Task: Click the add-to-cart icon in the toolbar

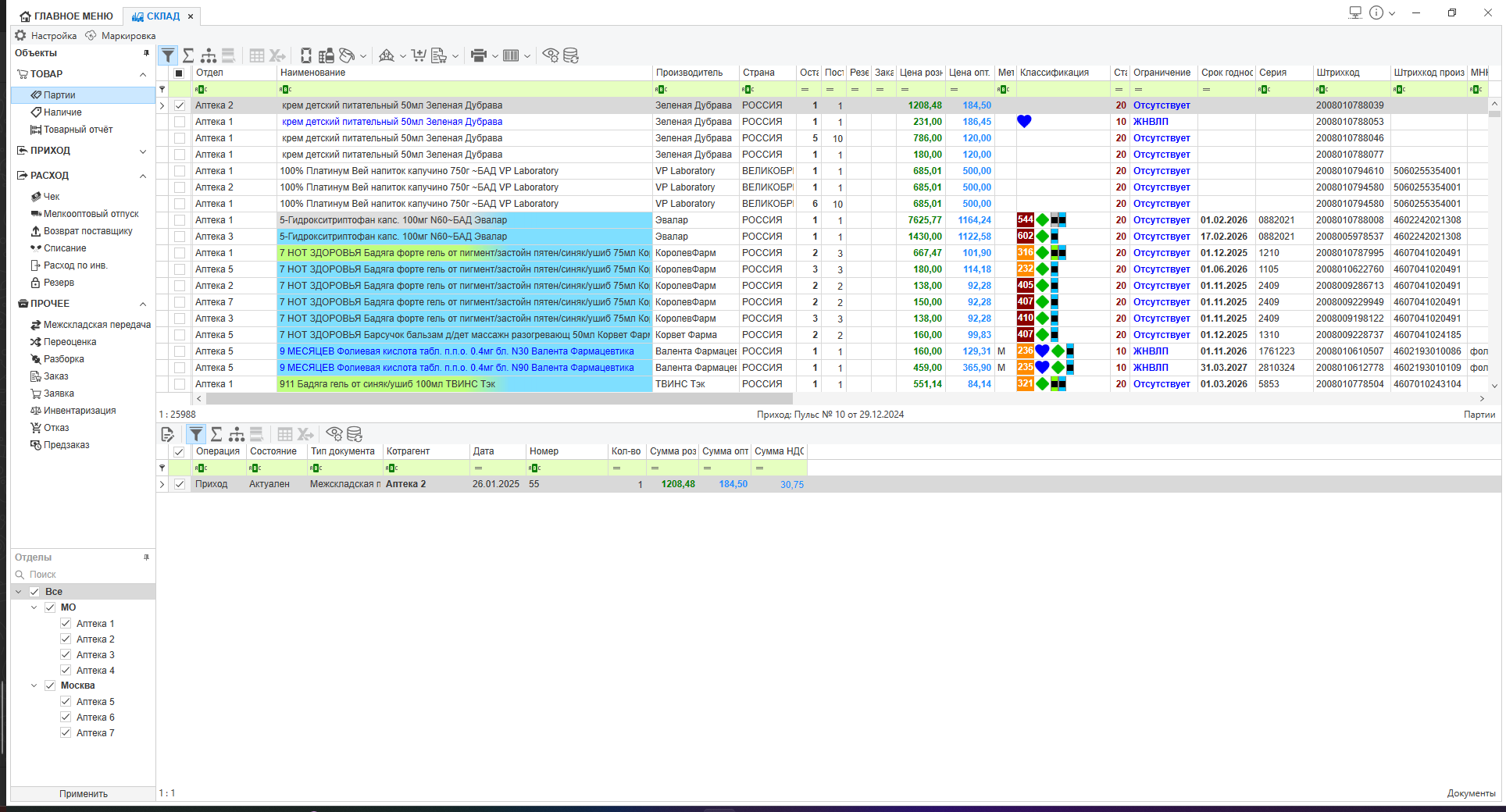Action: [x=419, y=55]
